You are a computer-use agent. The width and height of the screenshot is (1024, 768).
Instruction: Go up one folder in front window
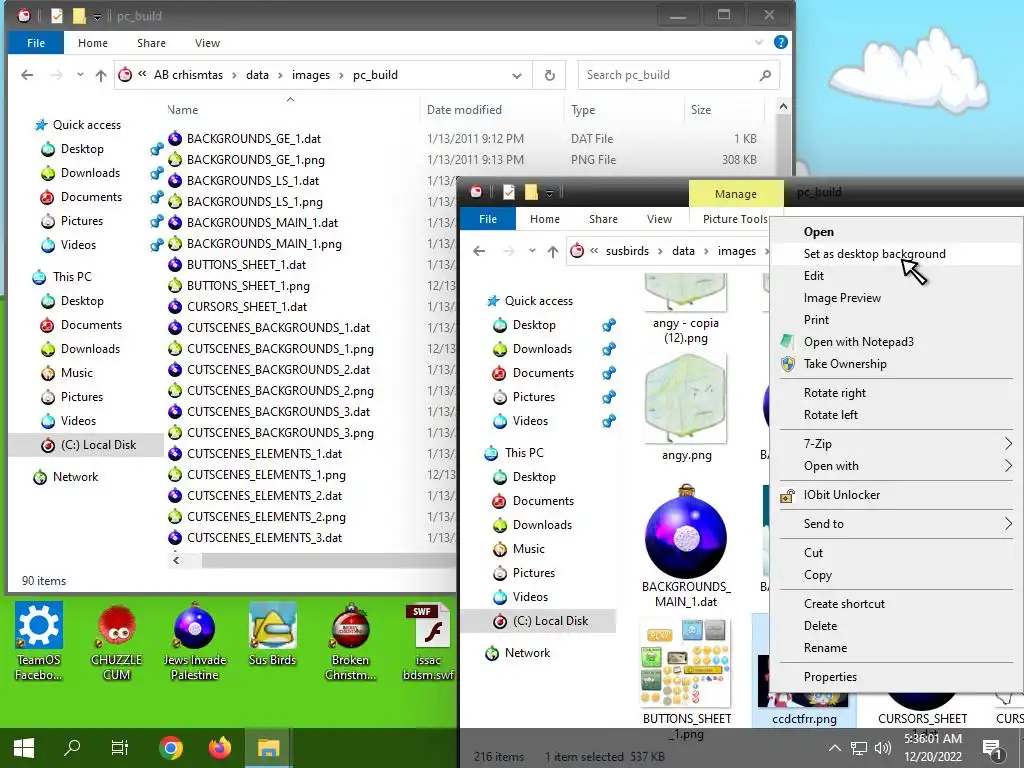552,251
